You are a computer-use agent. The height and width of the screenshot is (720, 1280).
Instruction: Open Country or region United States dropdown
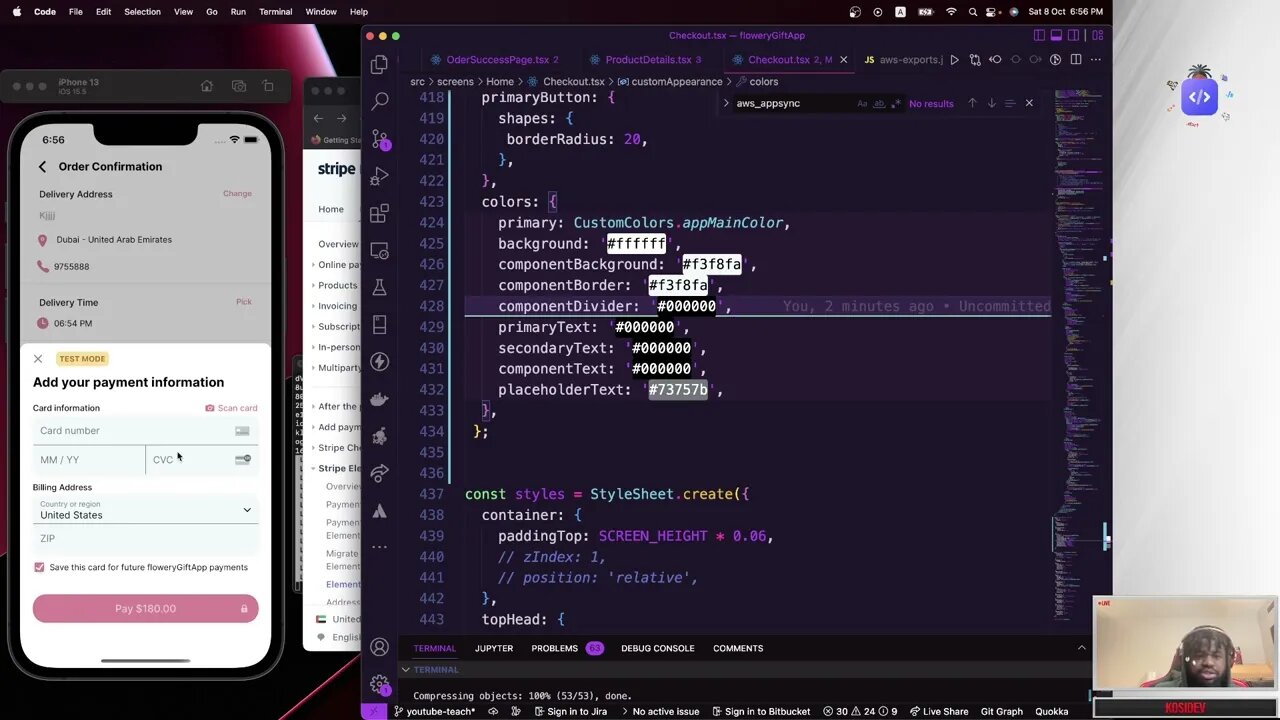[145, 510]
